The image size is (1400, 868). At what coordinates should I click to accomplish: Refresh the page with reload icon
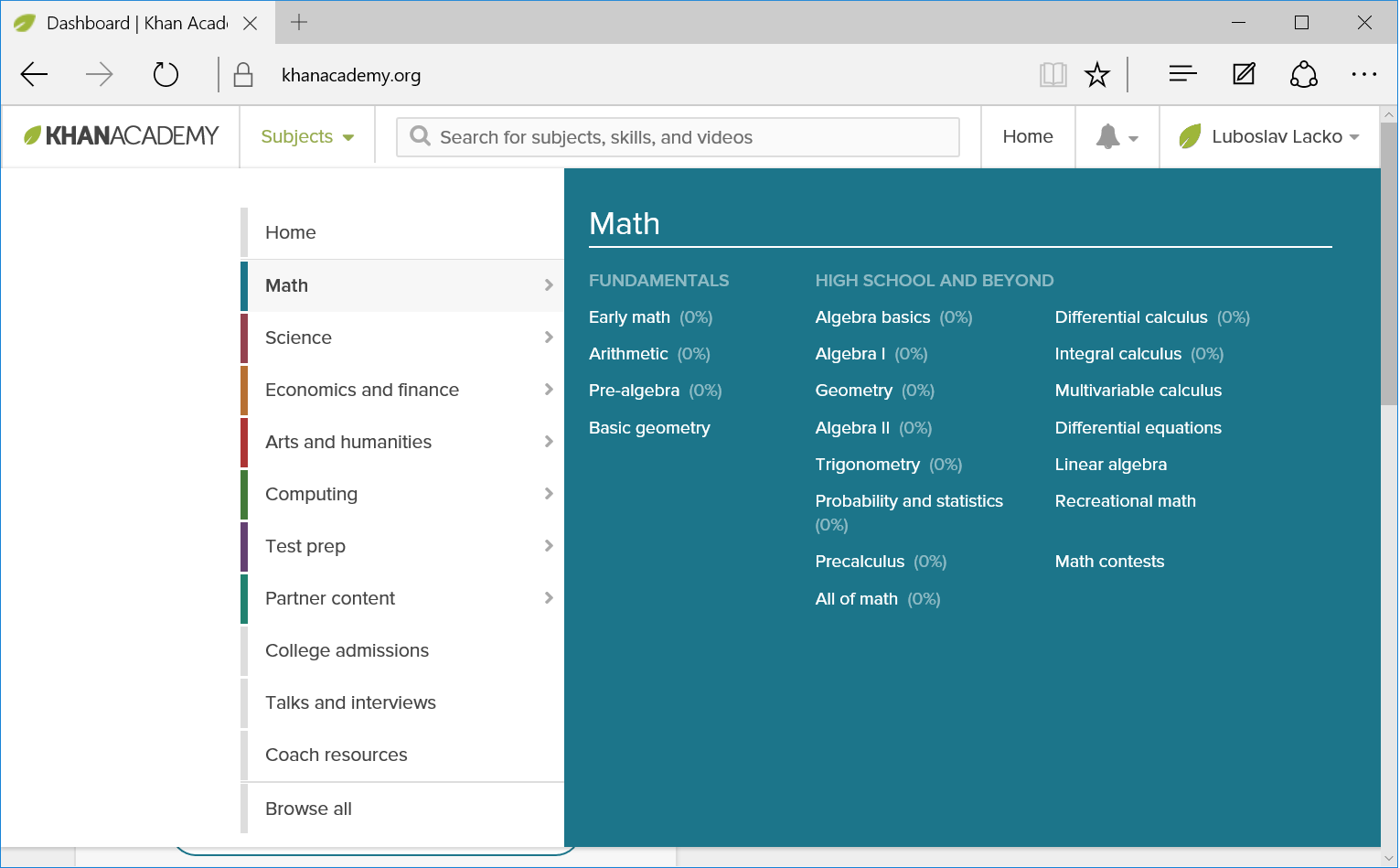point(166,75)
